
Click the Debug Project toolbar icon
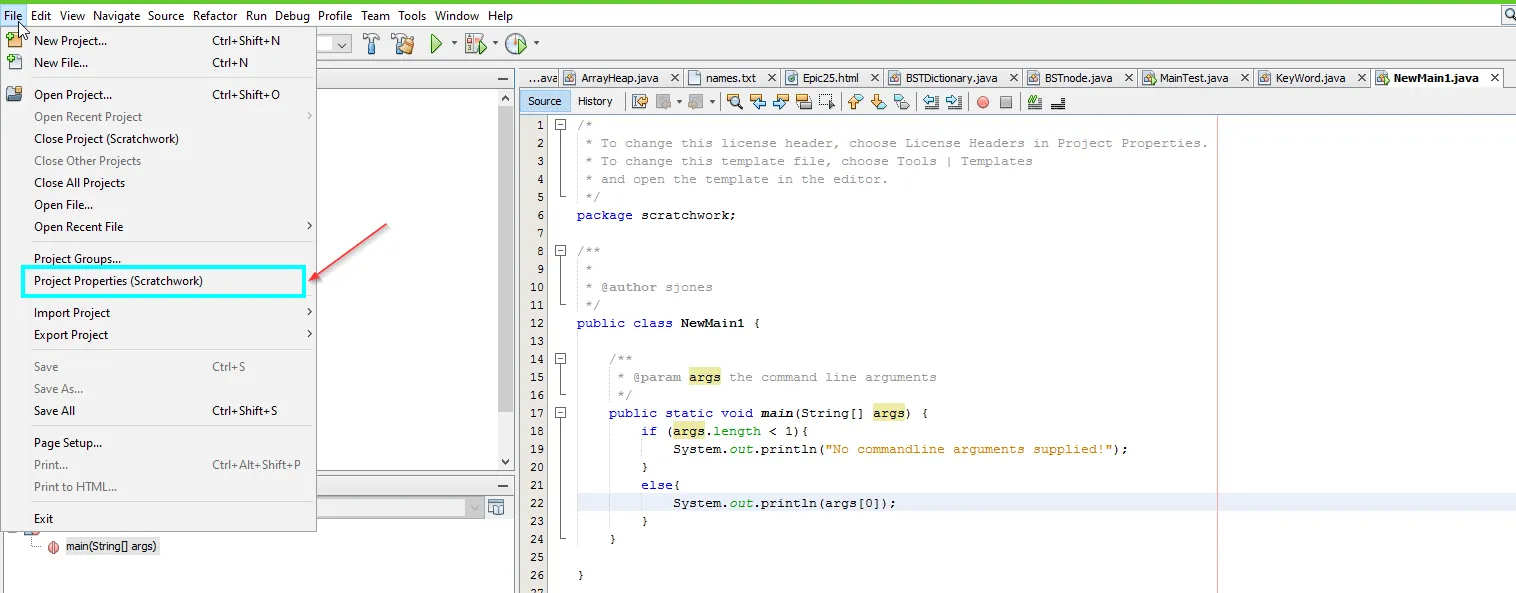tap(474, 44)
